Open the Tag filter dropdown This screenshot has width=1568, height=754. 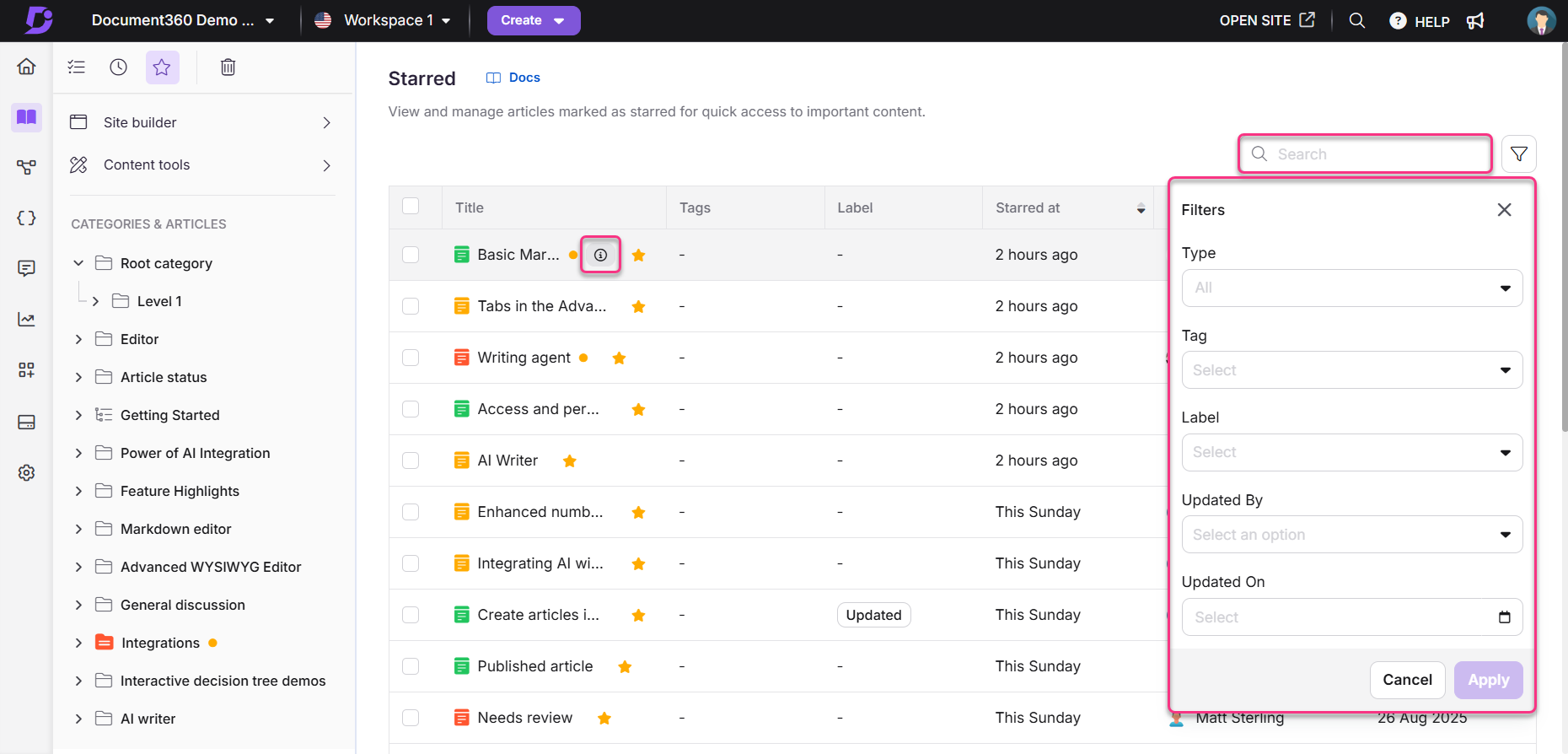[1351, 370]
